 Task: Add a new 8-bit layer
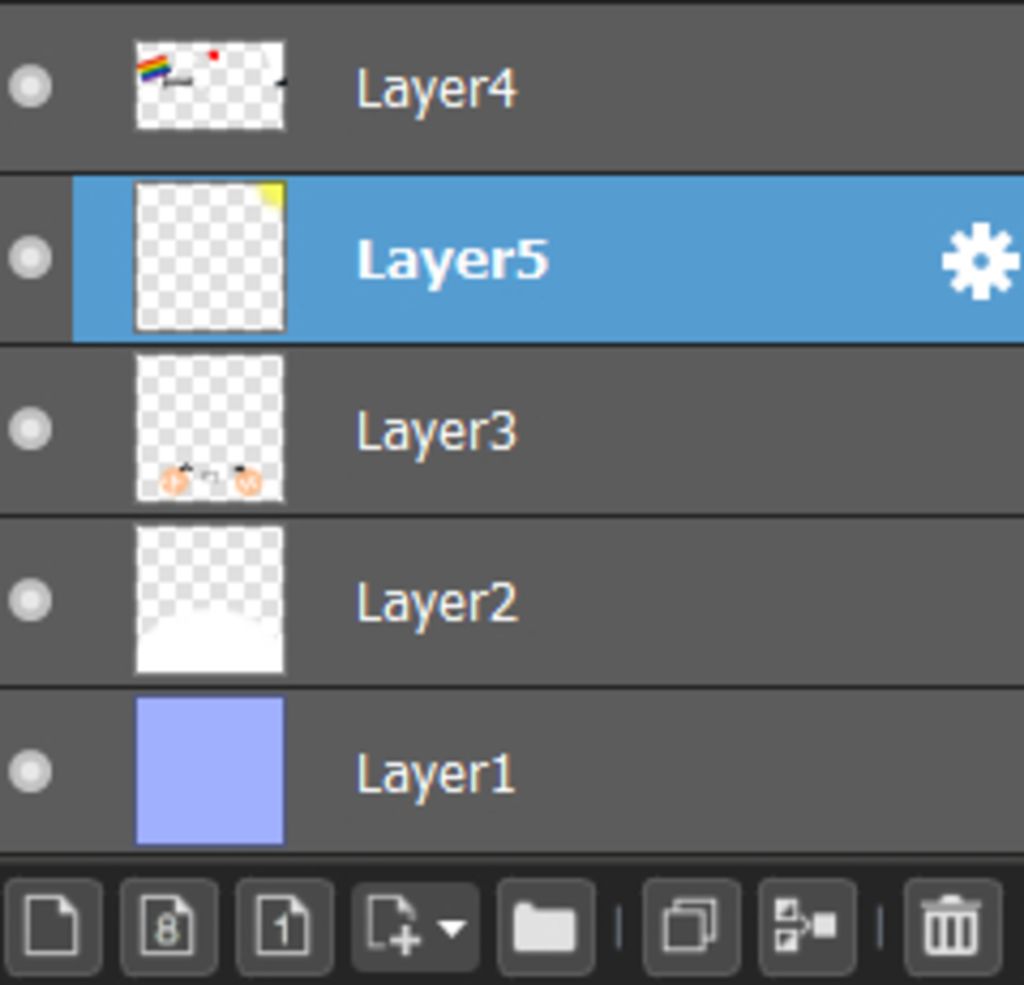pos(168,927)
